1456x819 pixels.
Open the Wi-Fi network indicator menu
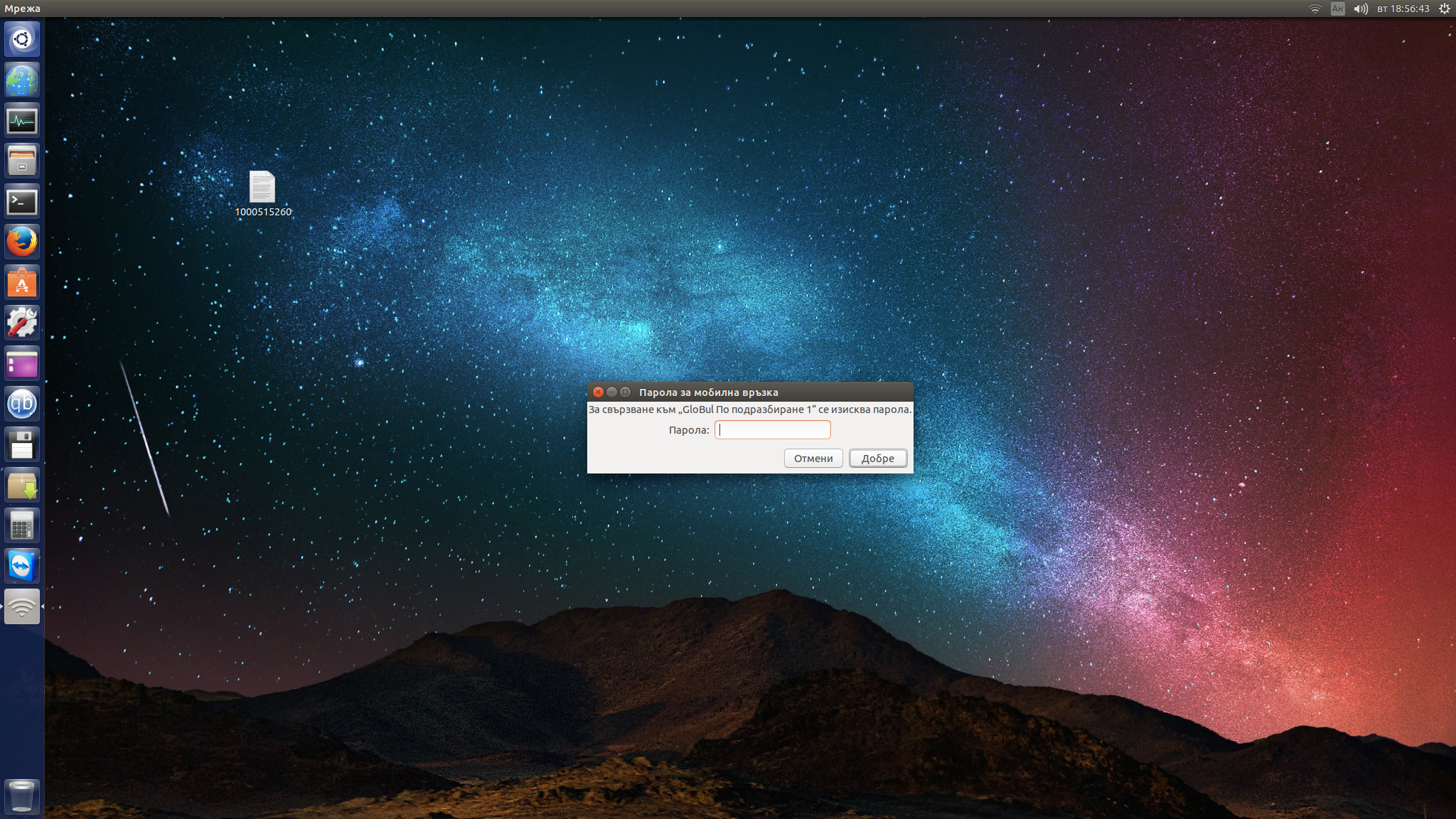pyautogui.click(x=1315, y=9)
